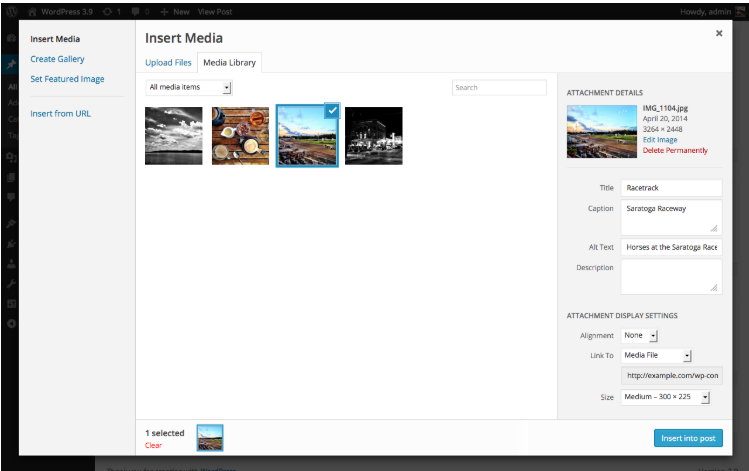Image resolution: width=749 pixels, height=471 pixels.
Task: Click the Delete Permanently link
Action: (x=674, y=151)
